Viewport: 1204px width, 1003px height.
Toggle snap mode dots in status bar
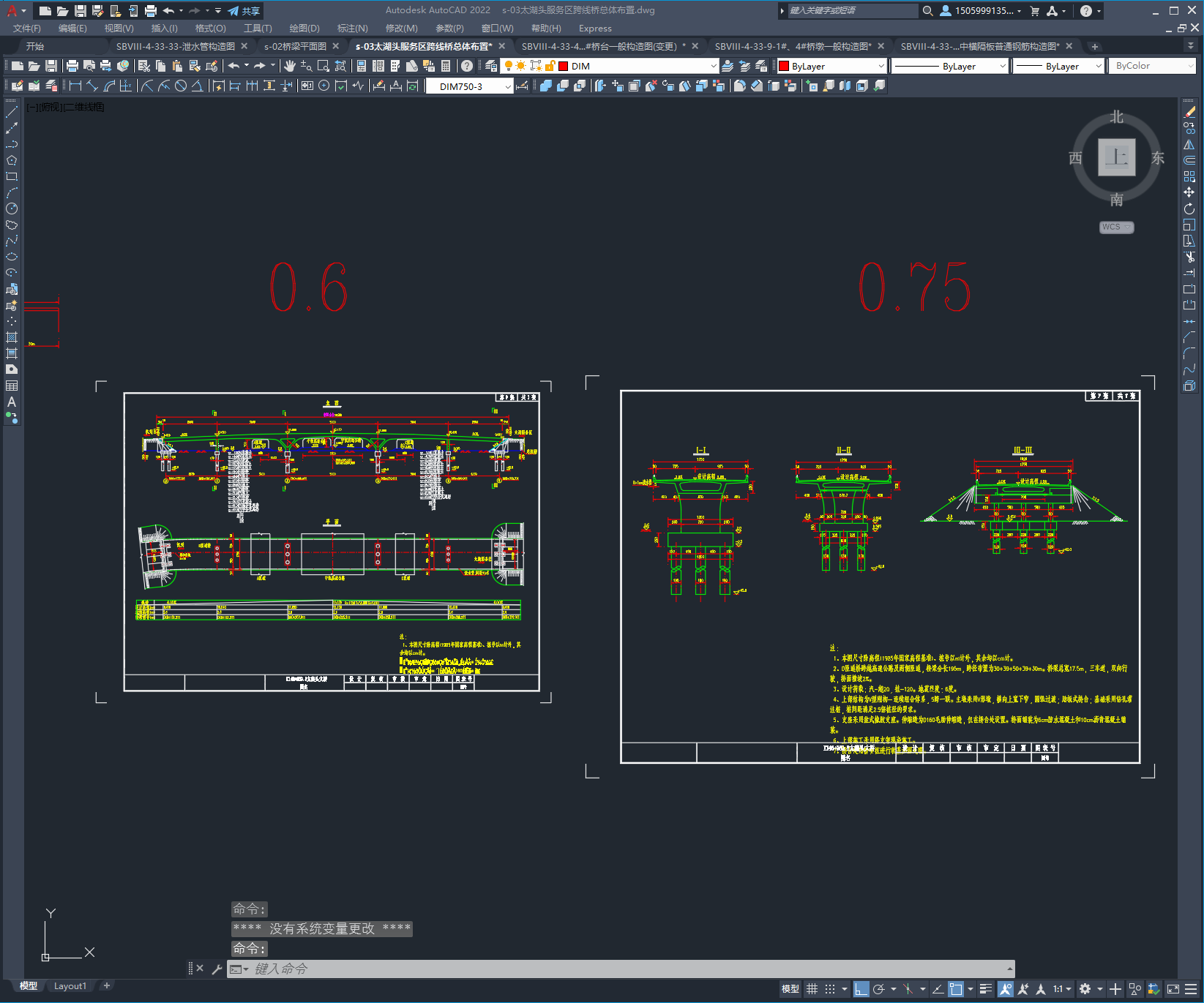click(829, 989)
